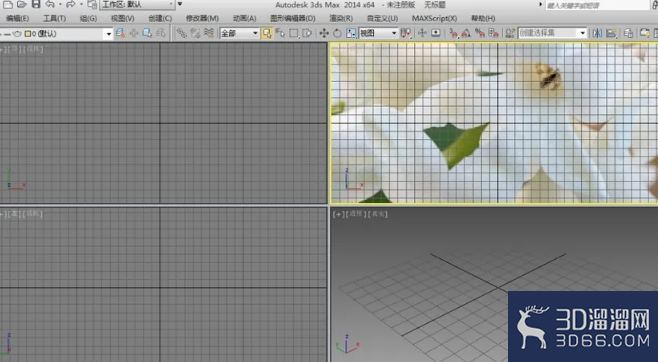Select the Select and Move tool
This screenshot has height=362, width=658.
click(324, 33)
